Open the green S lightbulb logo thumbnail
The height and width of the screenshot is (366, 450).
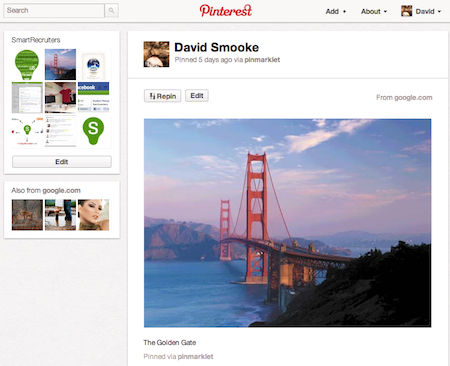pos(93,131)
